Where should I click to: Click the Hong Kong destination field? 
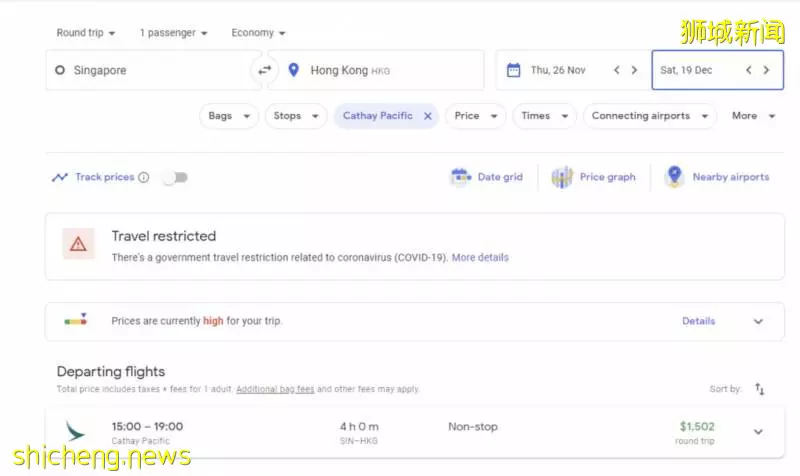click(x=376, y=70)
